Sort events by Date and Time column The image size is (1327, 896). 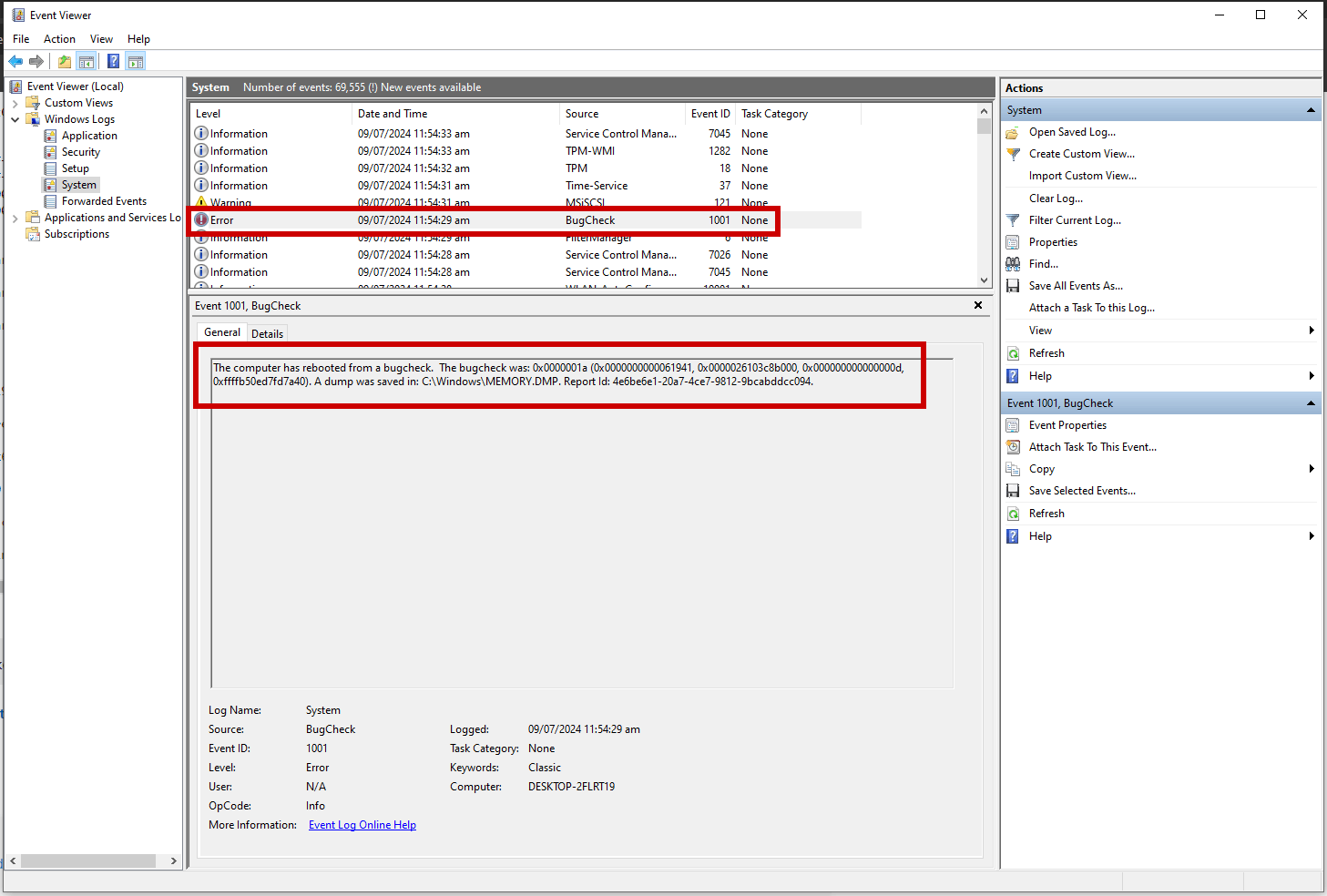[455, 114]
